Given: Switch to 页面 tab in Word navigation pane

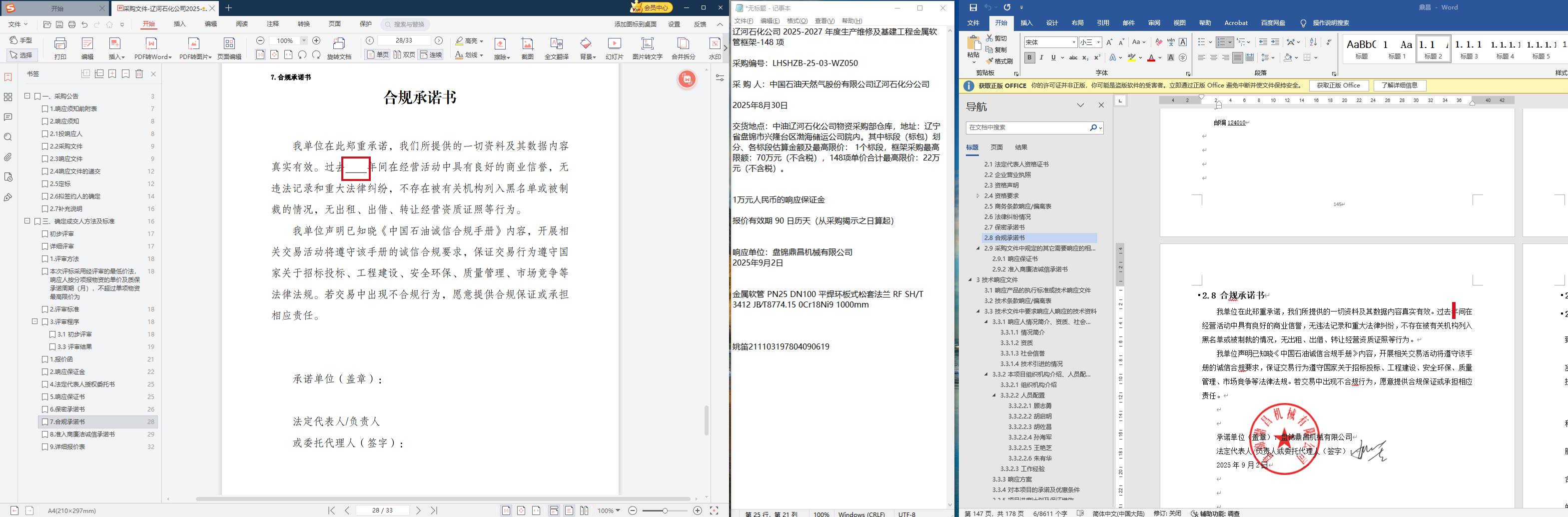Looking at the screenshot, I should click(x=996, y=147).
